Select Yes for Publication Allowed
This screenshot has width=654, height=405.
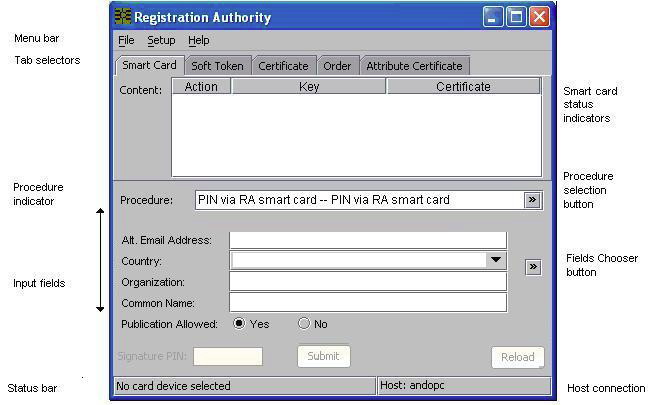[x=239, y=324]
